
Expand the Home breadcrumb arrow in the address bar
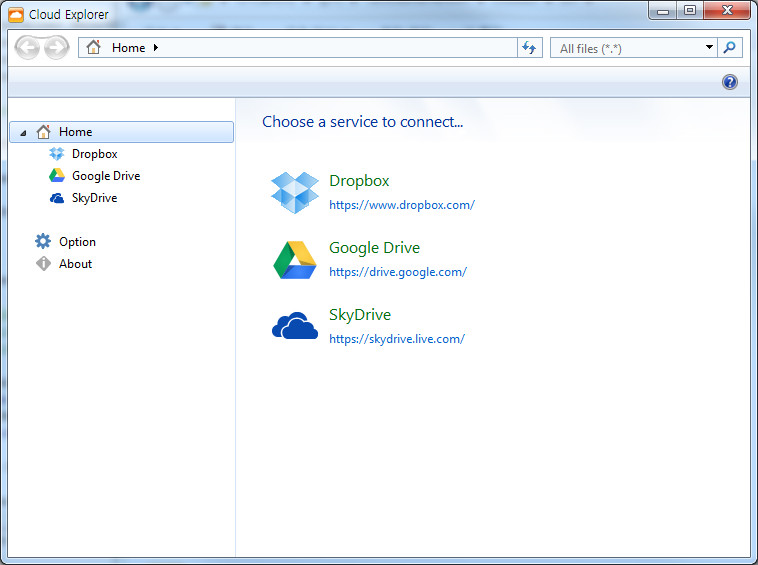click(x=156, y=47)
